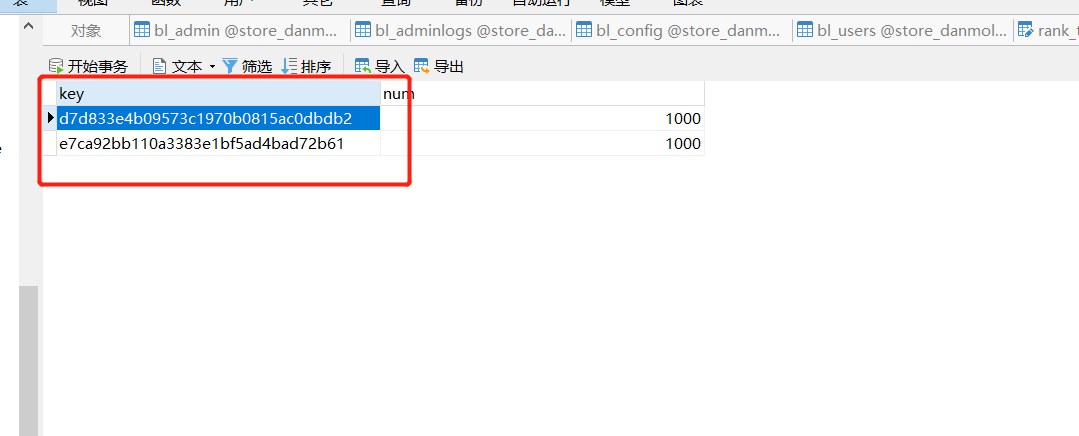The image size is (1079, 436).
Task: Select cell d7d833e4b09573c1970b0815ac0dbdb2
Action: pyautogui.click(x=219, y=118)
